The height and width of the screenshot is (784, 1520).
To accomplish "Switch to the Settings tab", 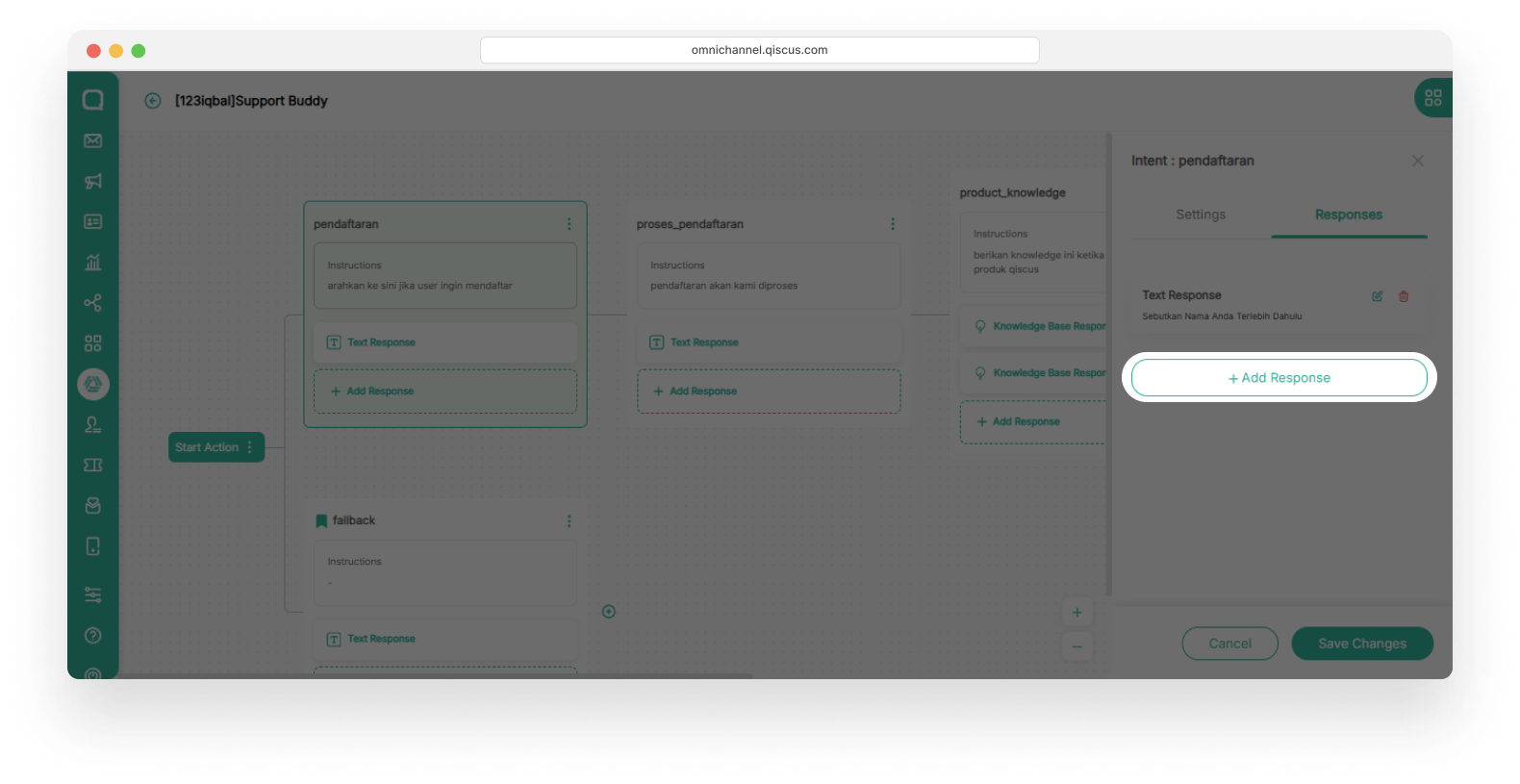I will click(x=1201, y=215).
